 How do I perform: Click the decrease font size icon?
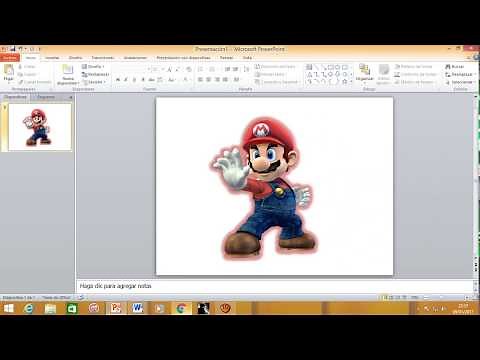(178, 69)
